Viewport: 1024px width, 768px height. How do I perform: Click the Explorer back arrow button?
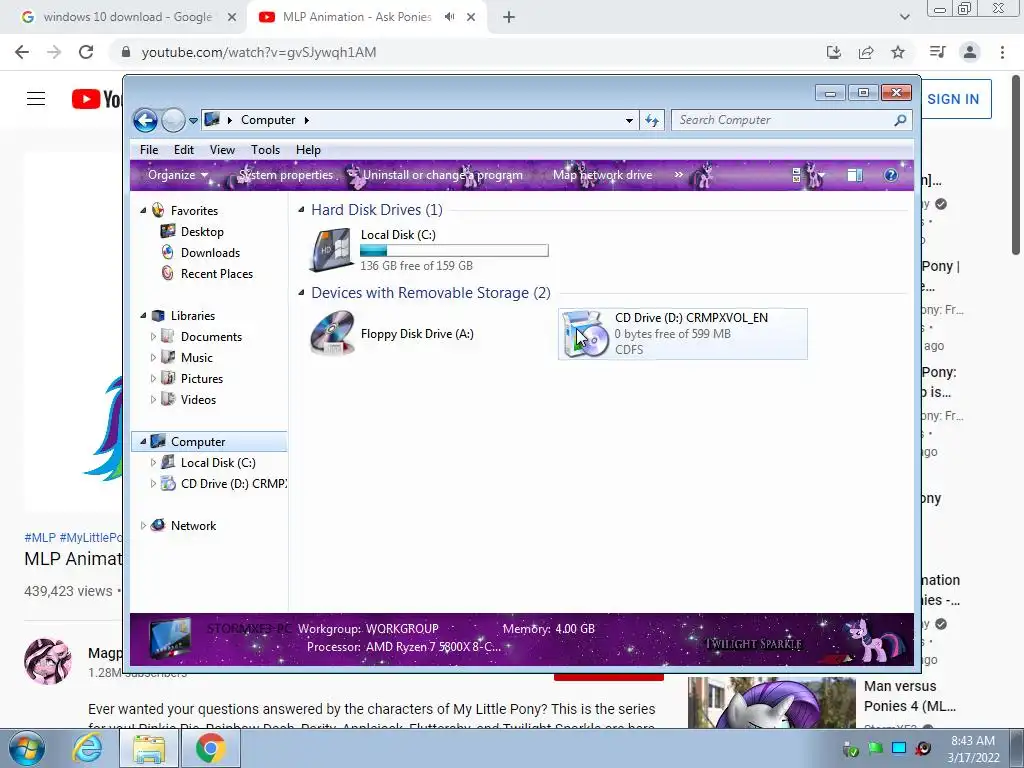click(145, 120)
